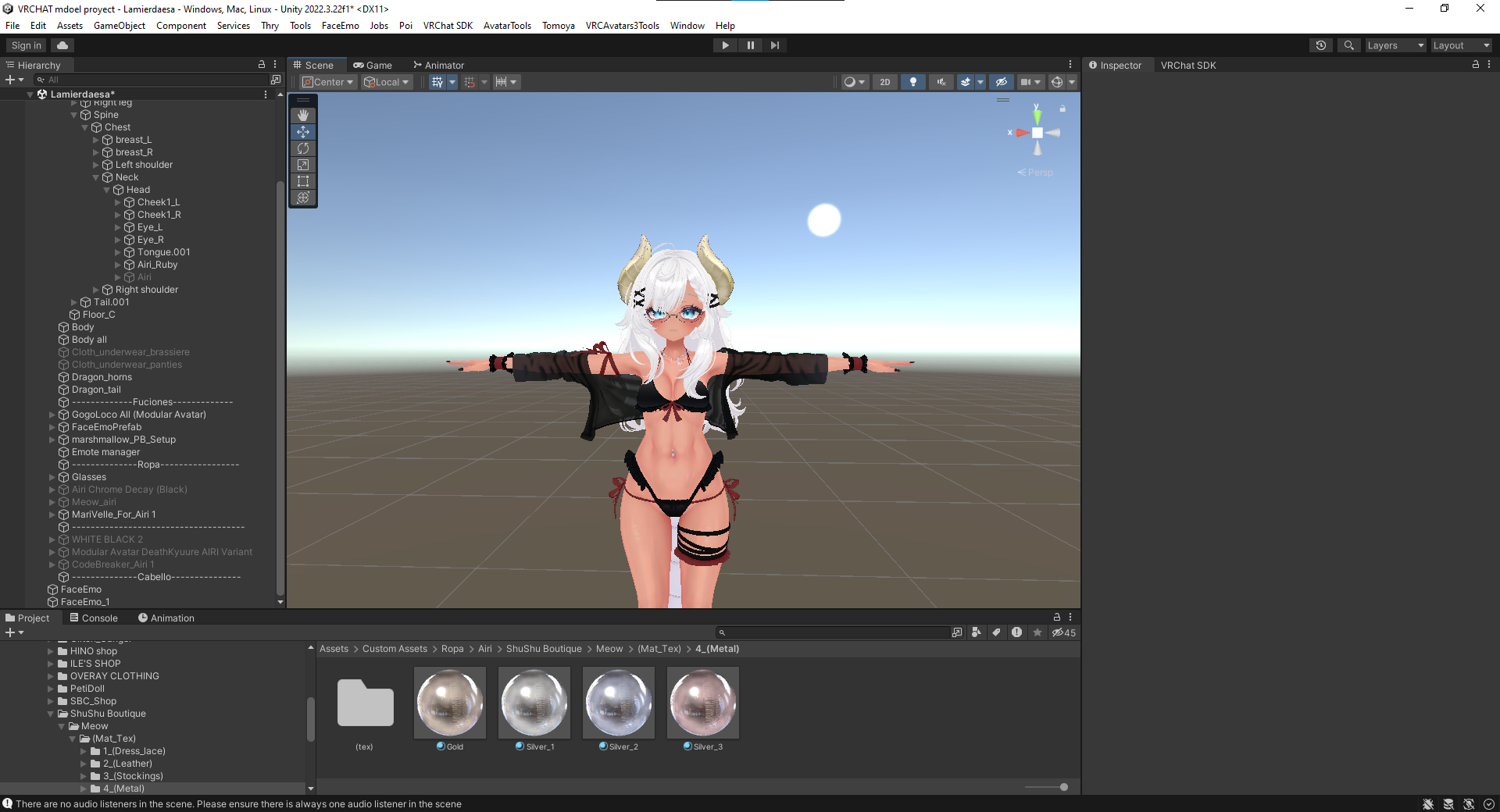Screen dimensions: 1500x812
Task: Select the Gold material thumbnail
Action: click(x=450, y=703)
